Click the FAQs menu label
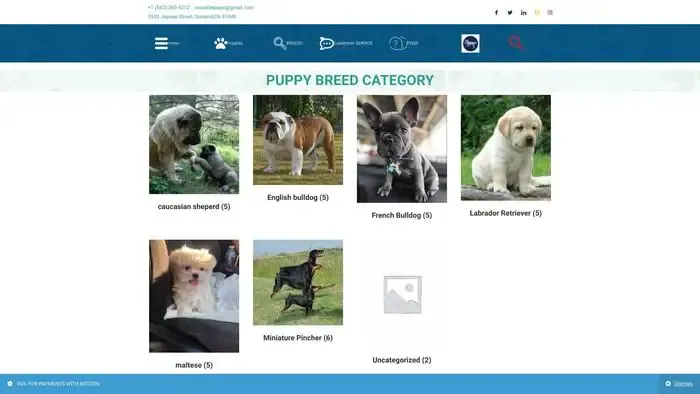Image resolution: width=700 pixels, height=394 pixels. (x=412, y=43)
